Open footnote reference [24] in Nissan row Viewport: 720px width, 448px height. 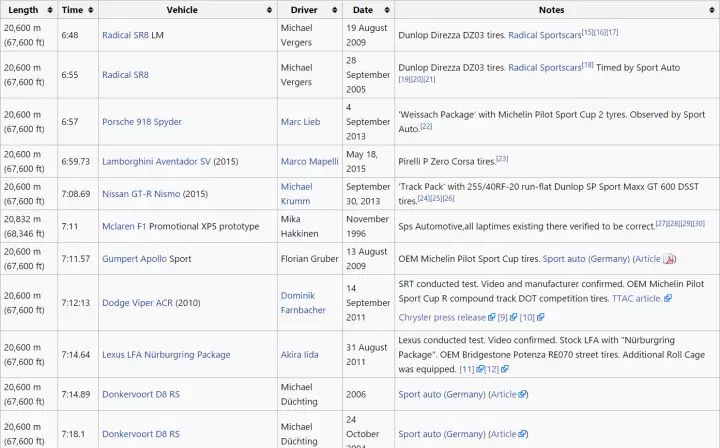click(x=423, y=198)
